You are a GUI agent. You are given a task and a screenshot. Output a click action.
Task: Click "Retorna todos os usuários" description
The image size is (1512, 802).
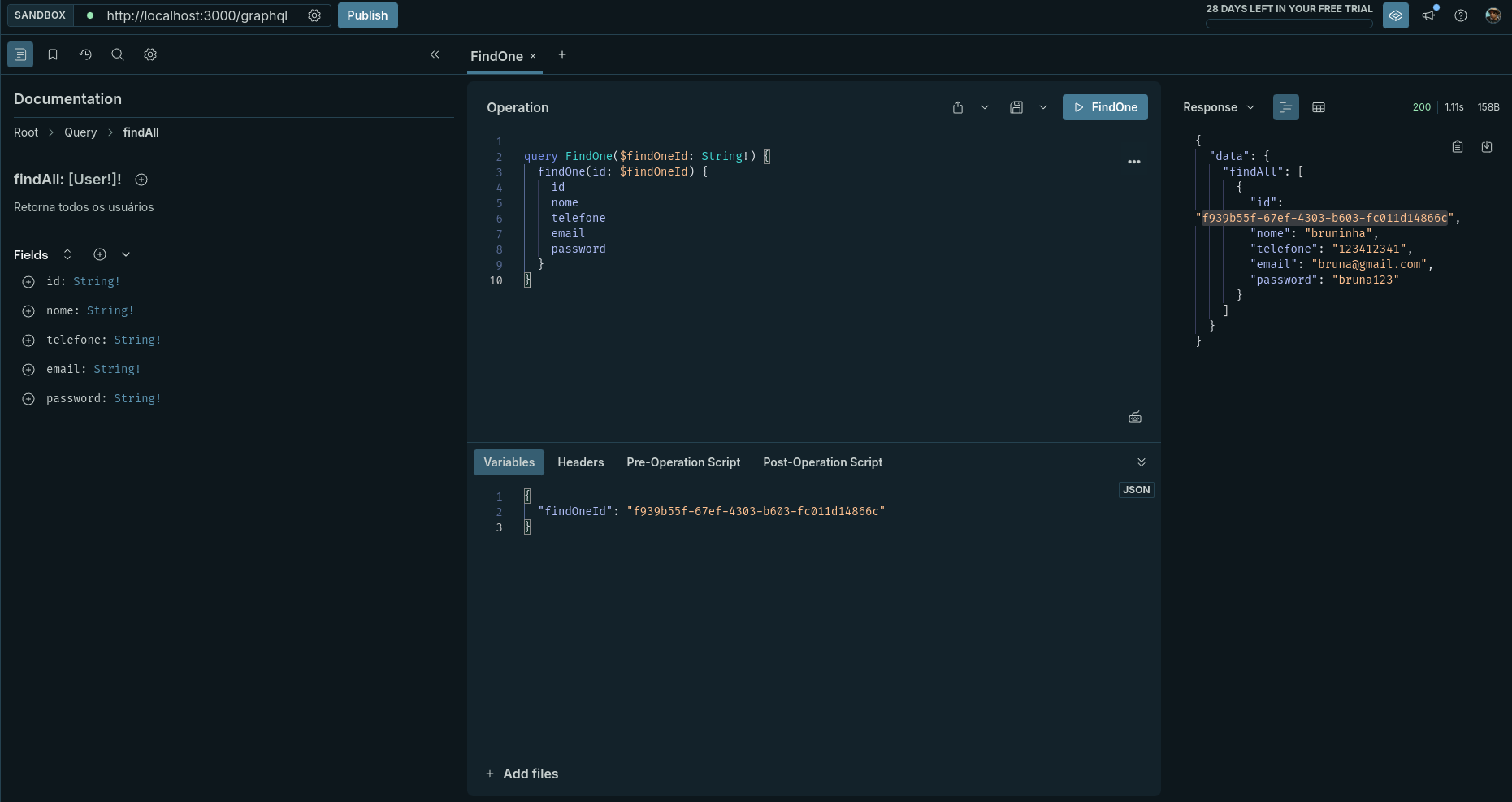click(84, 207)
